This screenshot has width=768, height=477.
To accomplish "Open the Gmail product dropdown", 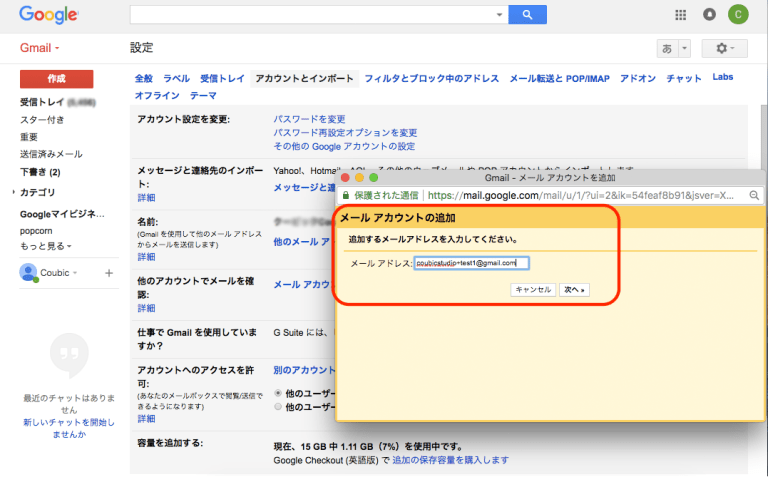I will tap(39, 48).
